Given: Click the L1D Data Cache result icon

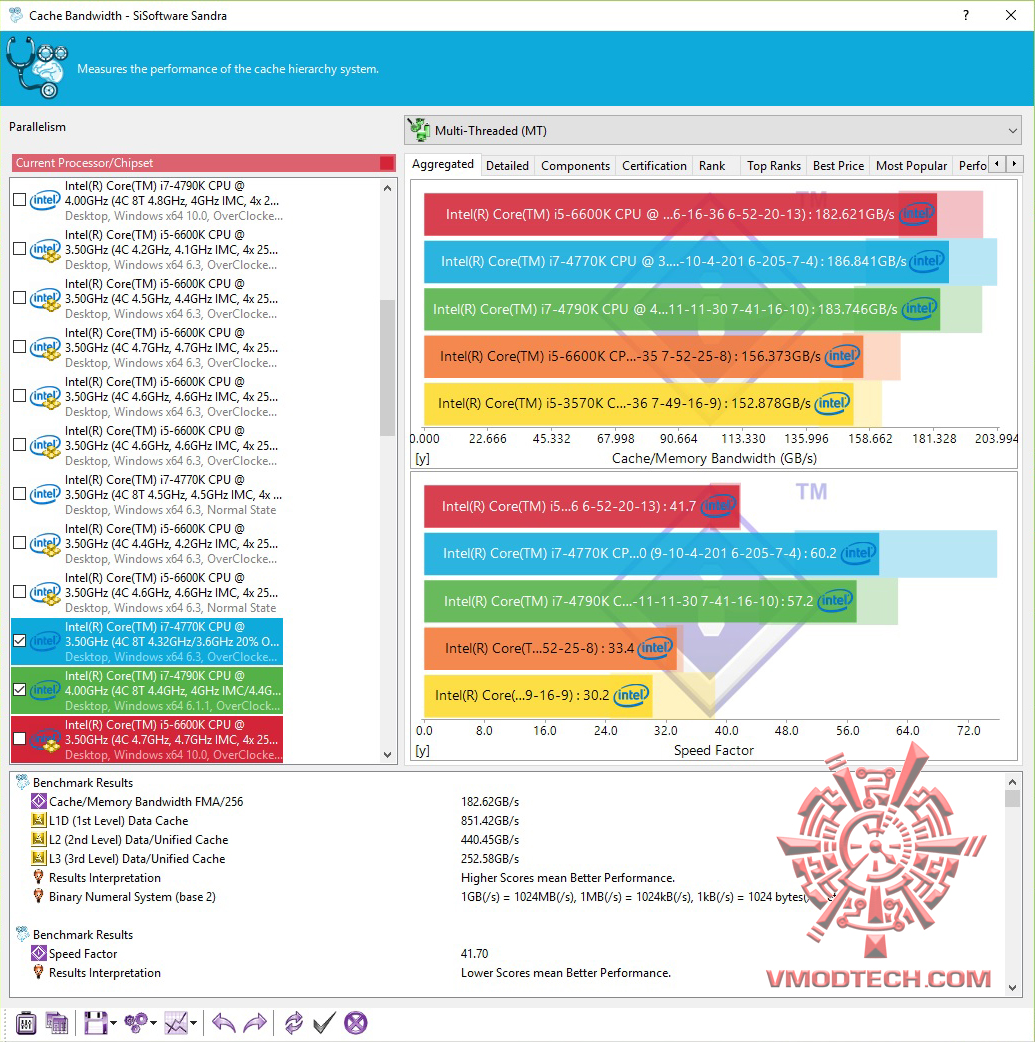Looking at the screenshot, I should pos(39,821).
